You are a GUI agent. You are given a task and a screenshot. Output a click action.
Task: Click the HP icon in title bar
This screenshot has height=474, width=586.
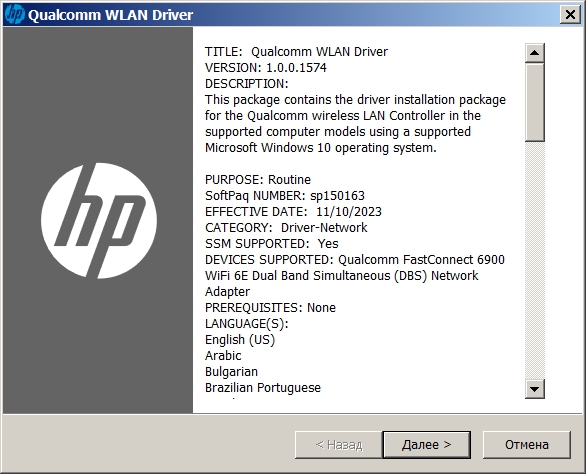(15, 15)
